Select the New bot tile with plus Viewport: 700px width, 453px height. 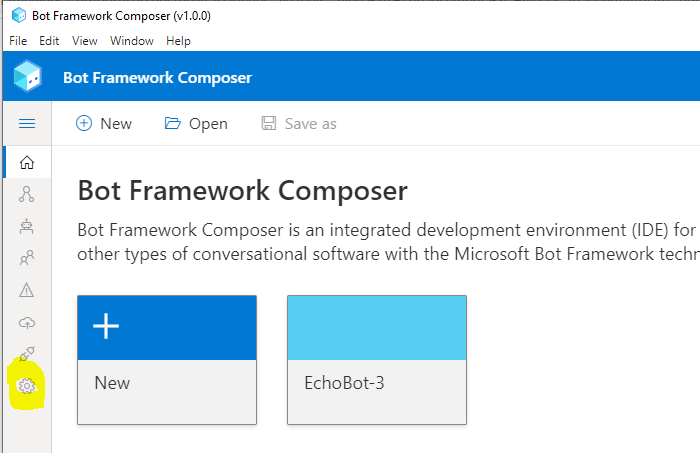pyautogui.click(x=167, y=360)
